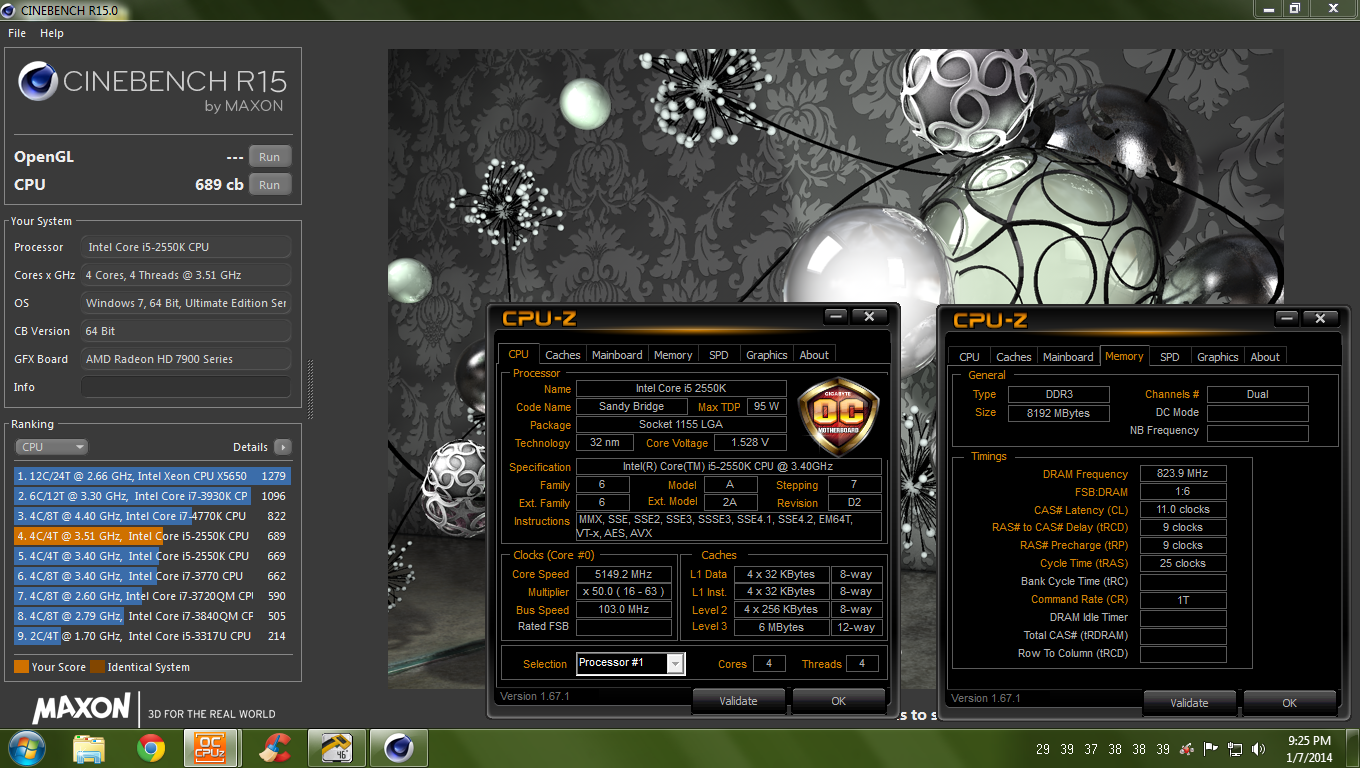
Task: Open the Help menu
Action: click(52, 33)
